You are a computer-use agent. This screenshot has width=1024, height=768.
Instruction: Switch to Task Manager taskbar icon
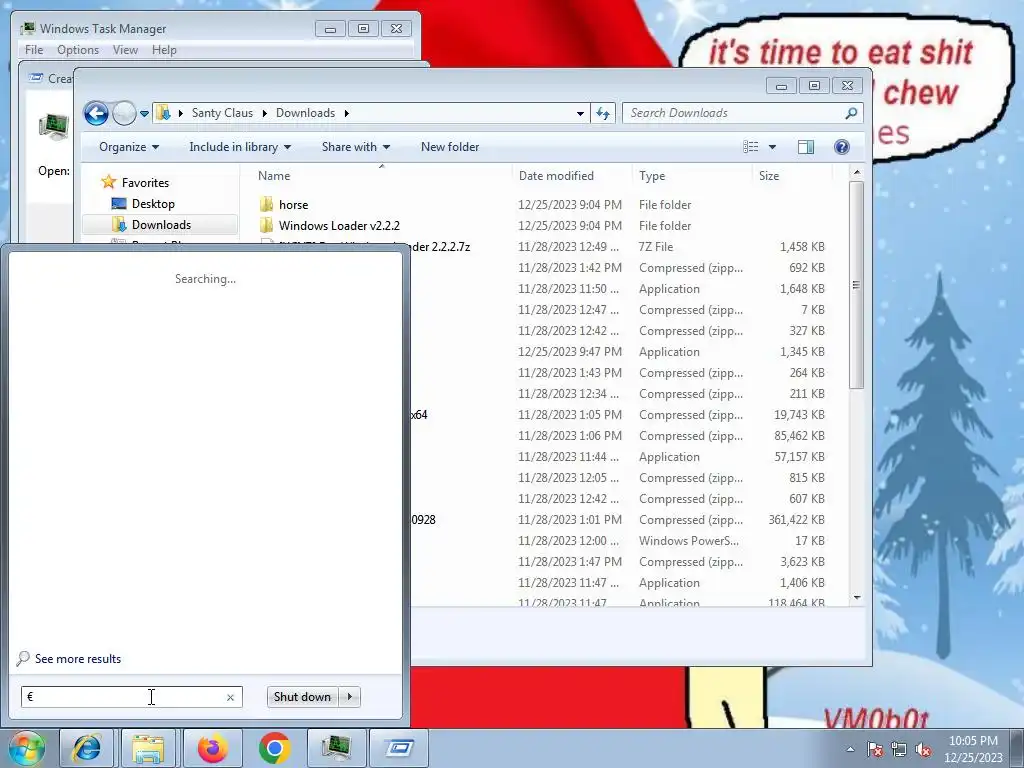tap(336, 748)
